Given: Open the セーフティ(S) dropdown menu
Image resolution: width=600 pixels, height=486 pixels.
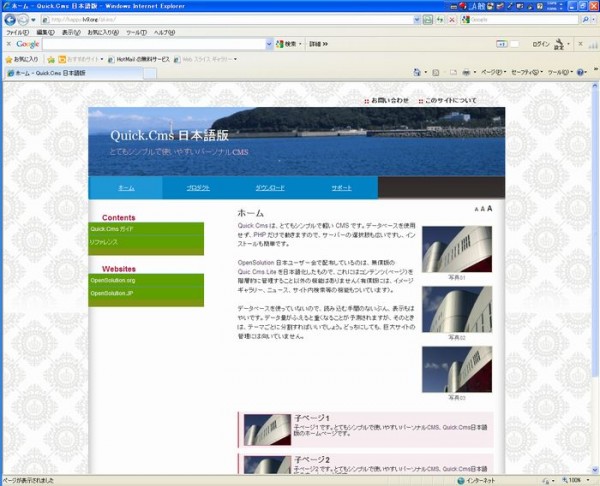Looking at the screenshot, I should click(x=526, y=73).
